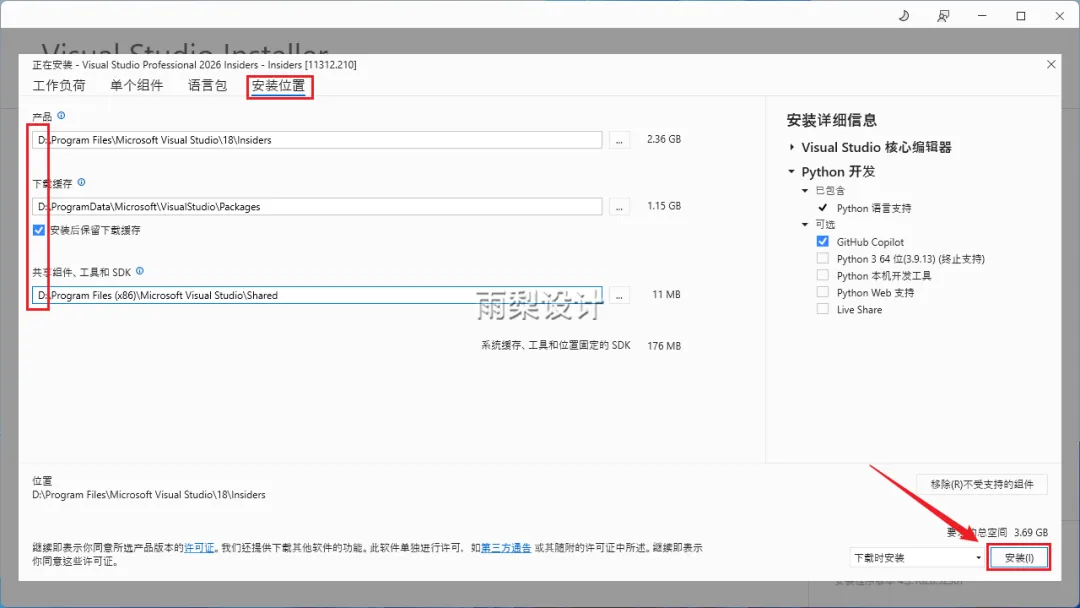Image resolution: width=1080 pixels, height=608 pixels.
Task: Click the 2.36 GB product size value
Action: tap(664, 139)
